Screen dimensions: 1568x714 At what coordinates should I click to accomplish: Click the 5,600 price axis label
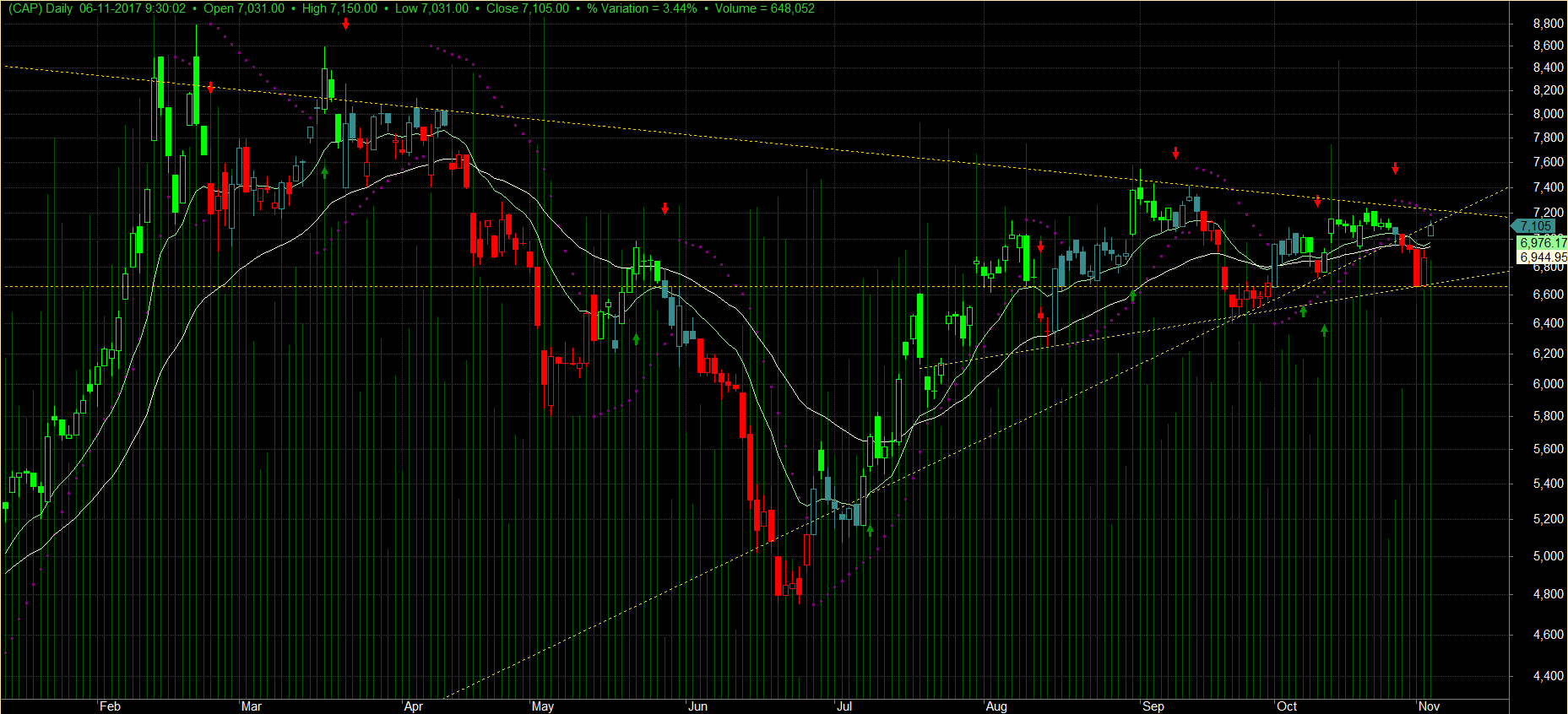[x=1548, y=449]
